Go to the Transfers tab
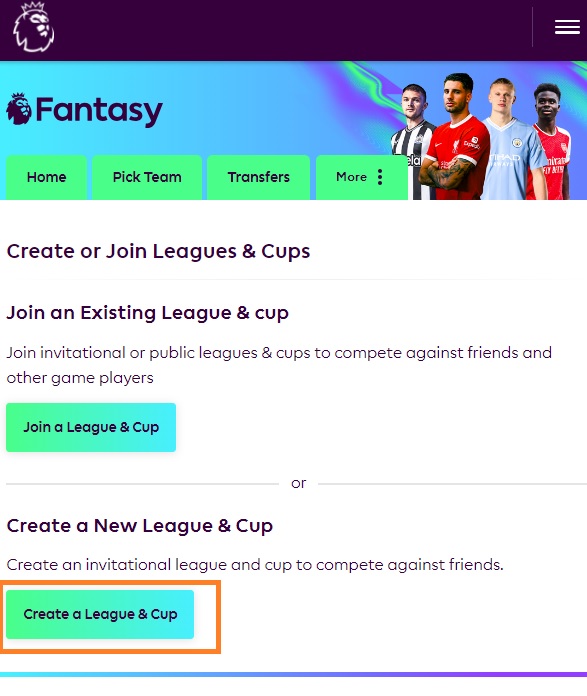 [258, 177]
